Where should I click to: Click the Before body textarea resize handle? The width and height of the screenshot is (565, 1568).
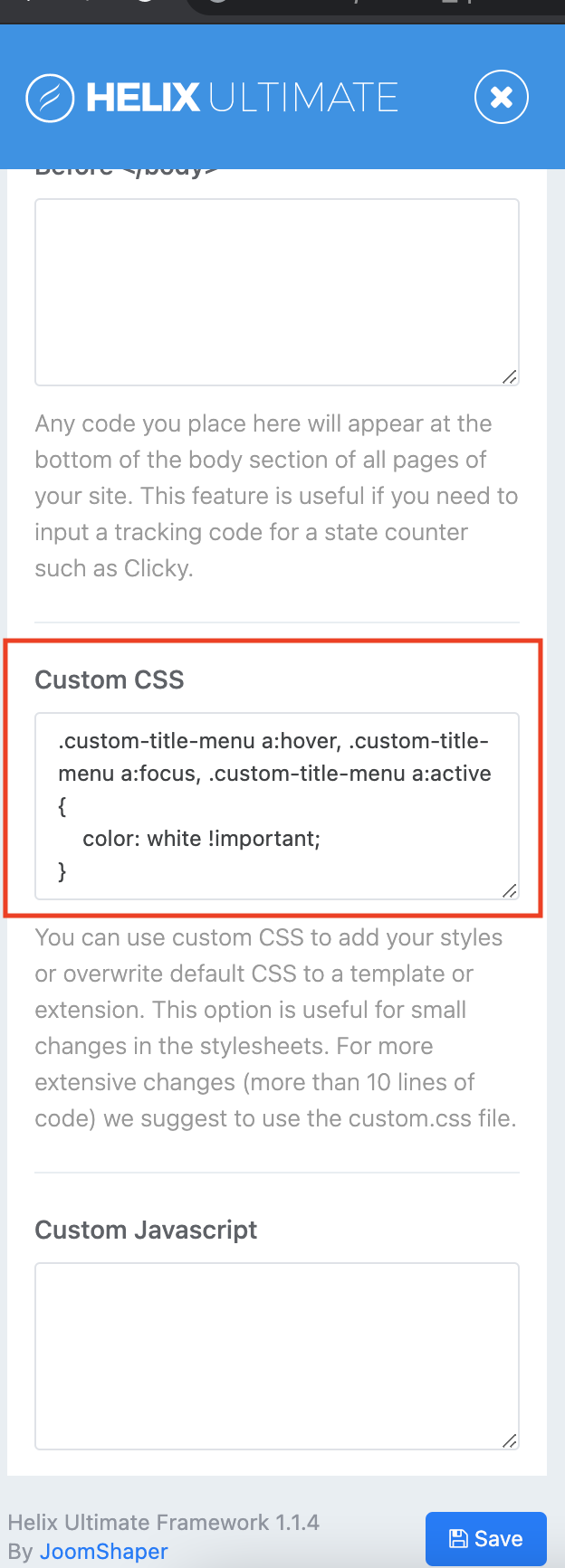point(510,376)
